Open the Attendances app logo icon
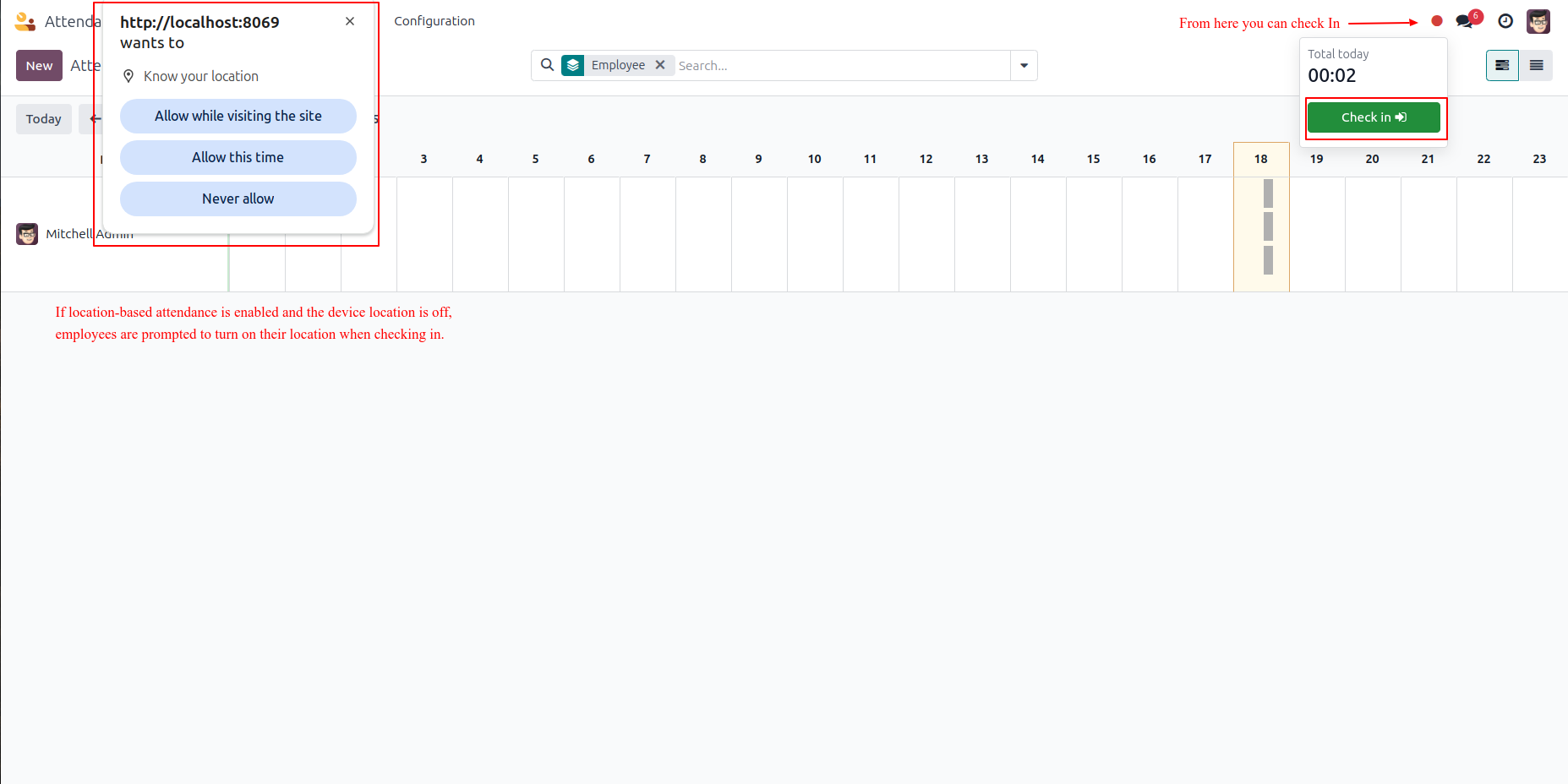 coord(25,21)
